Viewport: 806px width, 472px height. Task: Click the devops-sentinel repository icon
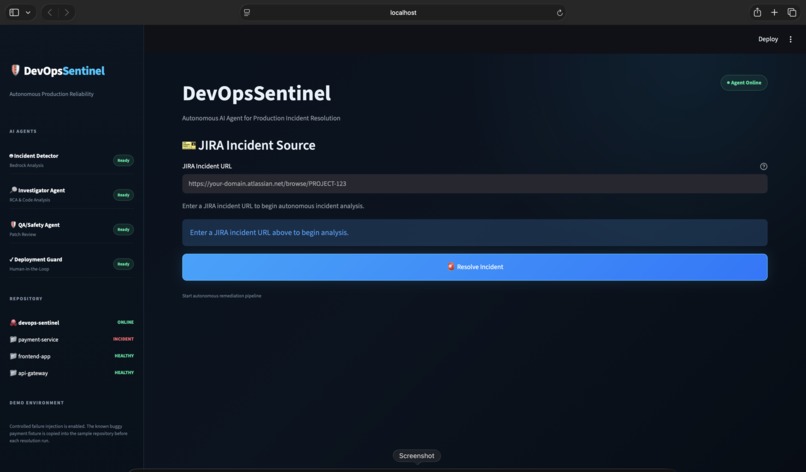pyautogui.click(x=13, y=322)
